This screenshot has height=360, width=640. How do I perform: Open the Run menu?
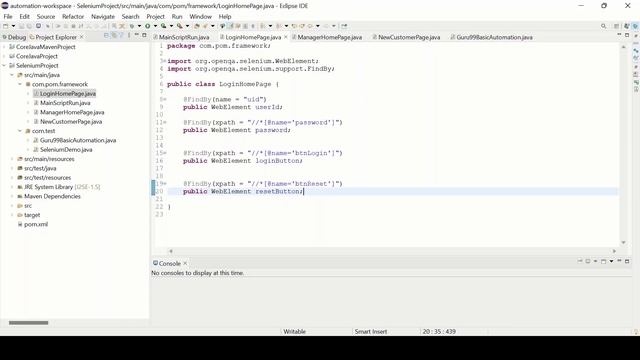tap(177, 16)
